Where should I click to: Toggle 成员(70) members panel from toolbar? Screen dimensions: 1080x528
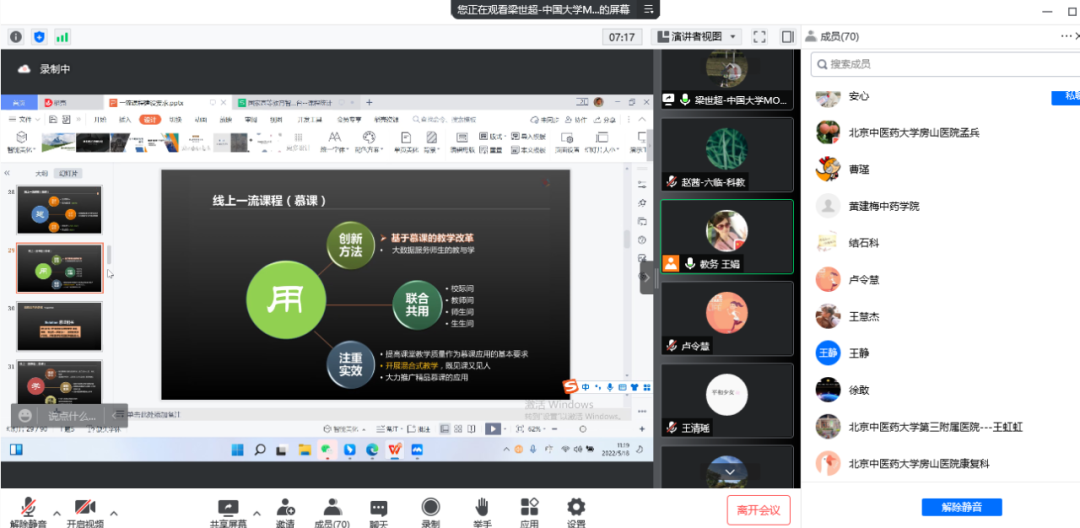click(332, 507)
